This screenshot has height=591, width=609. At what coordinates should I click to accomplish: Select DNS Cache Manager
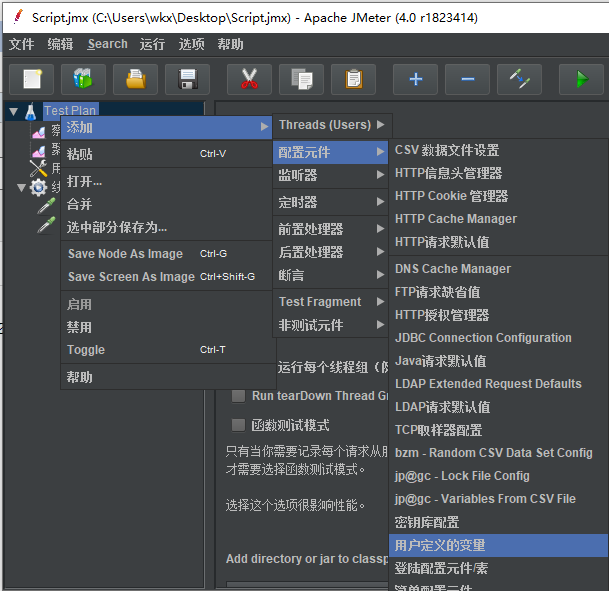[x=498, y=269]
